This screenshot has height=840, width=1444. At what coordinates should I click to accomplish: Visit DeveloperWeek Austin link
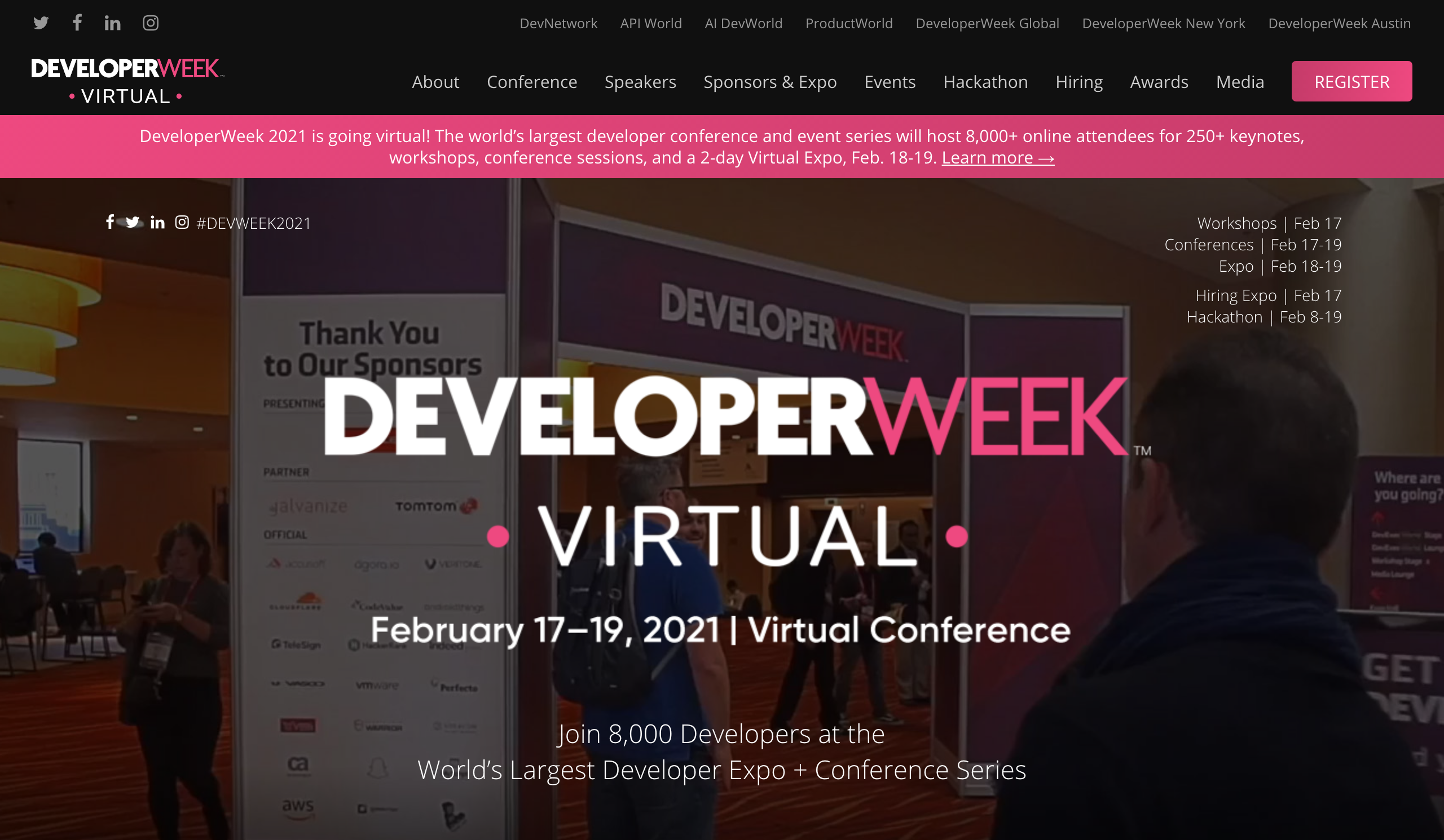[x=1340, y=24]
